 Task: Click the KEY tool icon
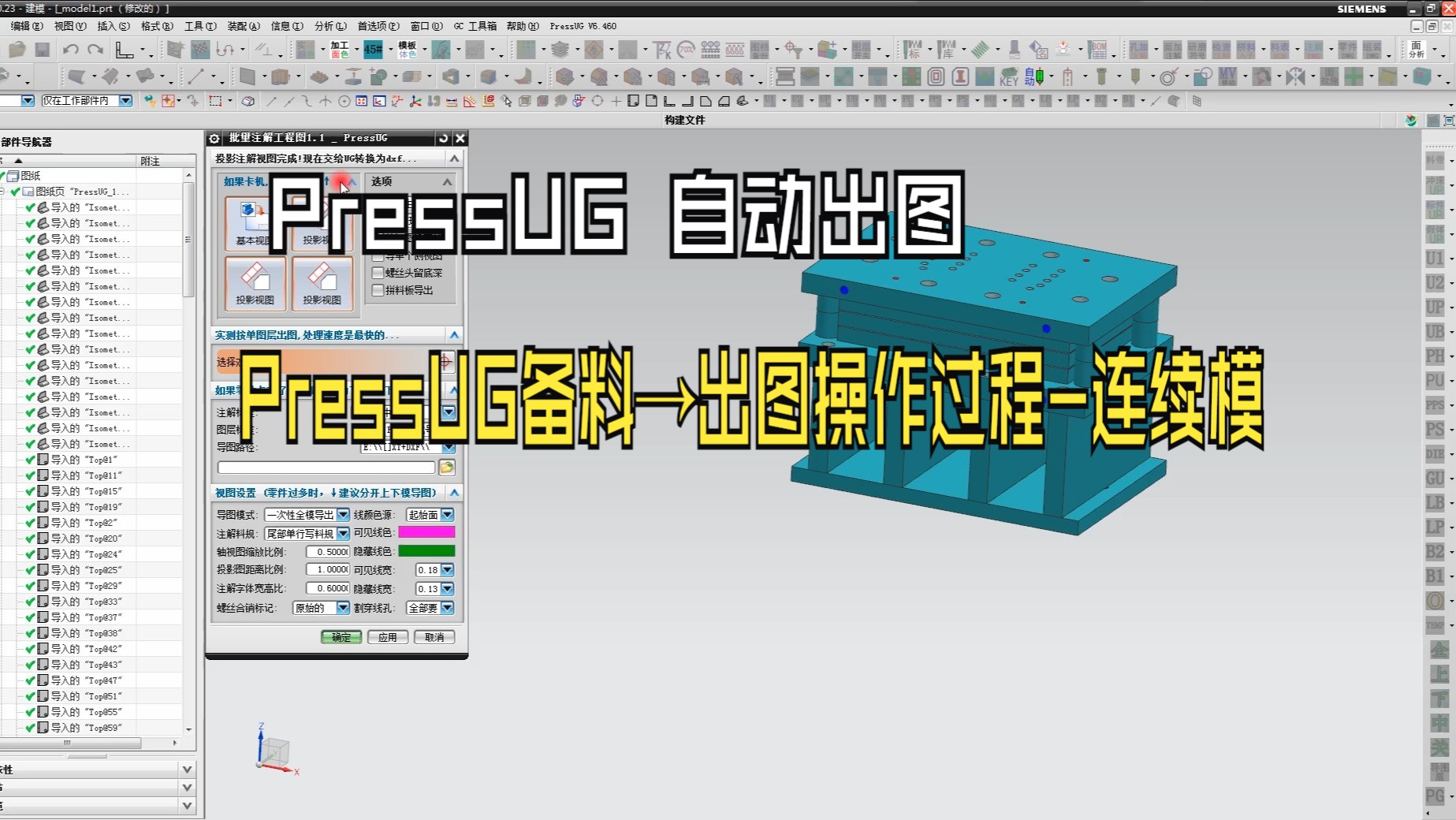(x=1010, y=76)
